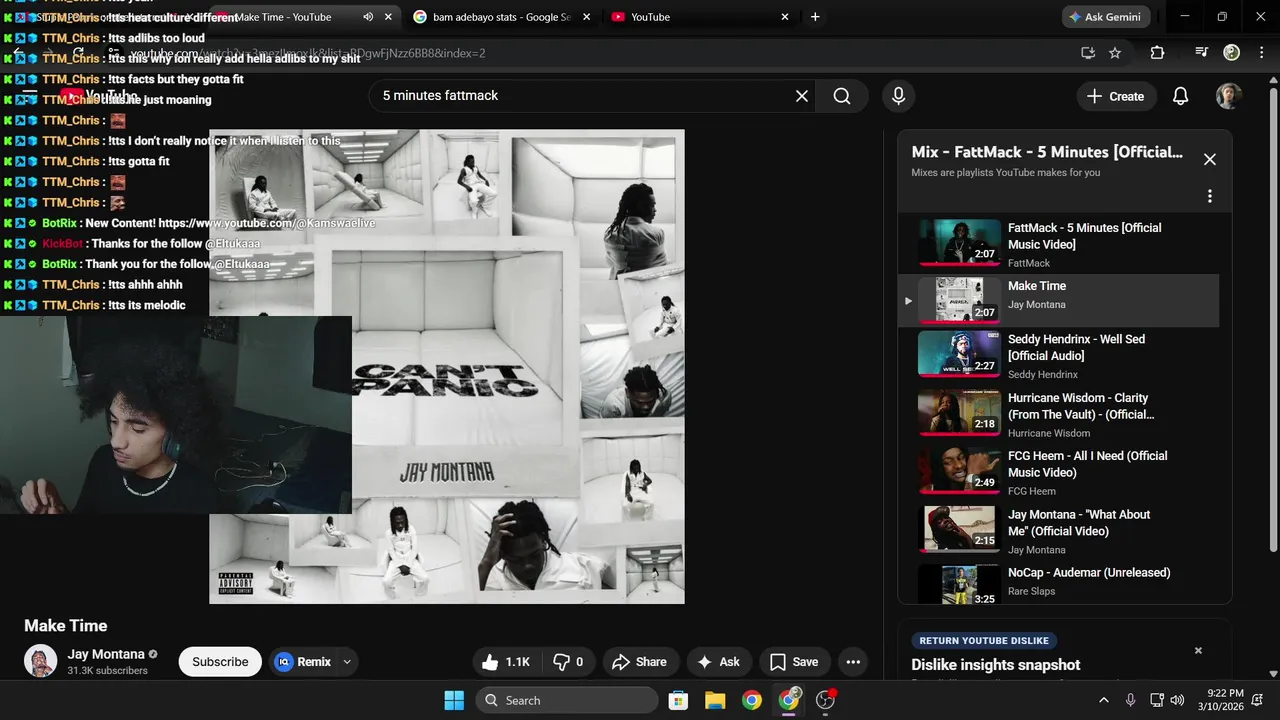Open the YouTube account avatar menu
The height and width of the screenshot is (720, 1280).
[1229, 96]
